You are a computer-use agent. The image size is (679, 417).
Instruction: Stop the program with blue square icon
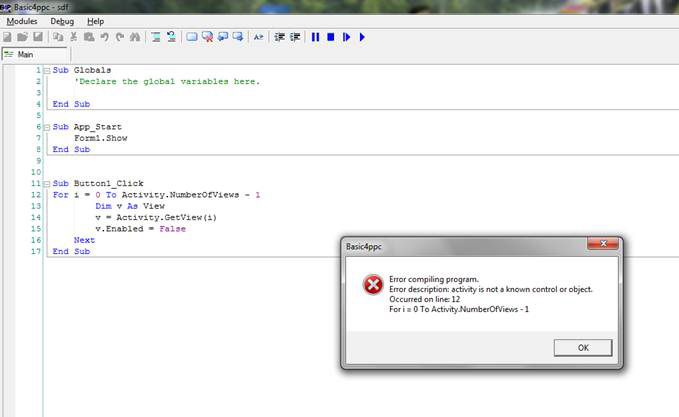point(331,37)
